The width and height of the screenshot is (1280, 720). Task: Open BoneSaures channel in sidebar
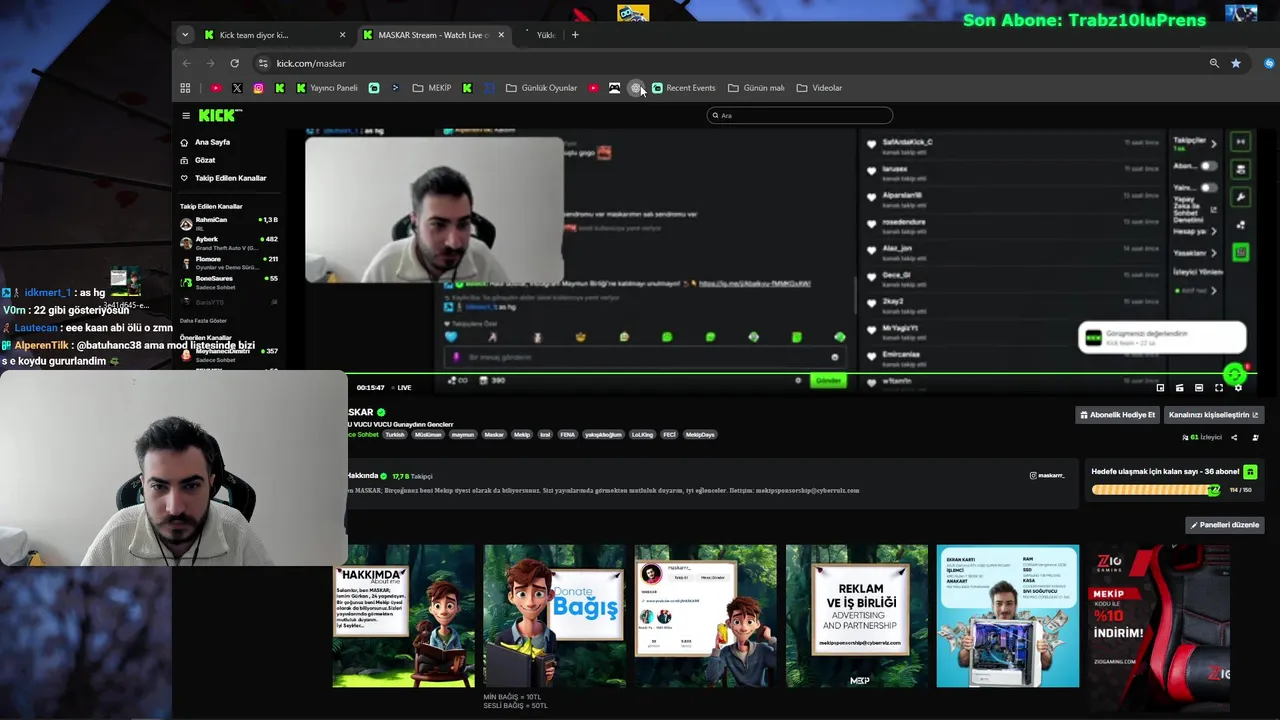pos(229,282)
